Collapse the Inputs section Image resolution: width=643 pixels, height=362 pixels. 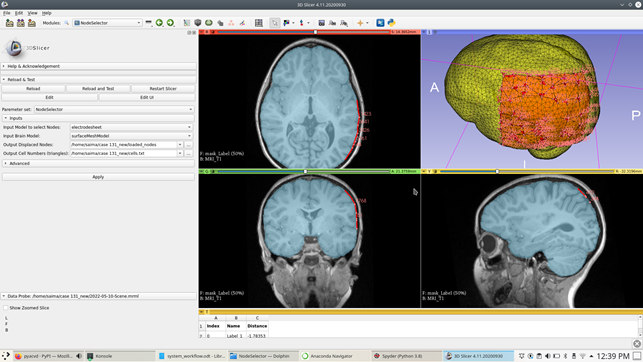pyautogui.click(x=98, y=118)
